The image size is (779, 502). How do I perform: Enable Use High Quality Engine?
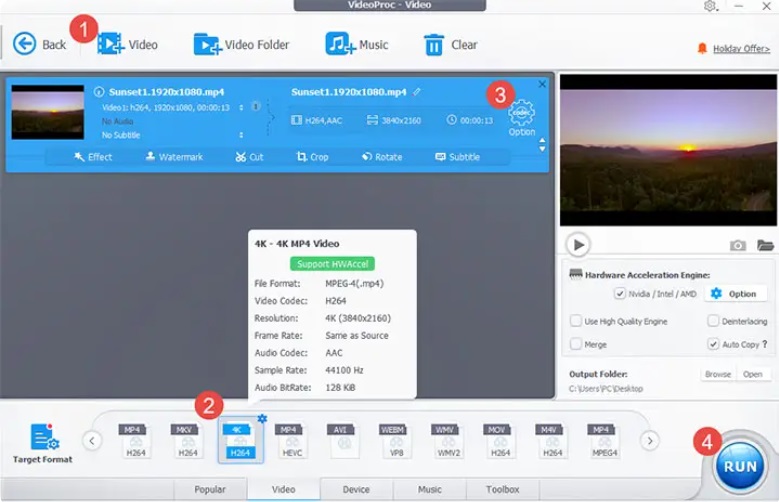575,321
